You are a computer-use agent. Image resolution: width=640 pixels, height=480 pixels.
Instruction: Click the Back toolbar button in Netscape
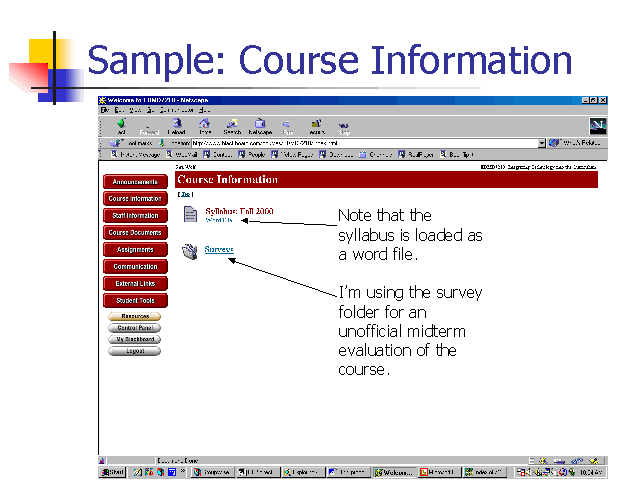tap(121, 127)
